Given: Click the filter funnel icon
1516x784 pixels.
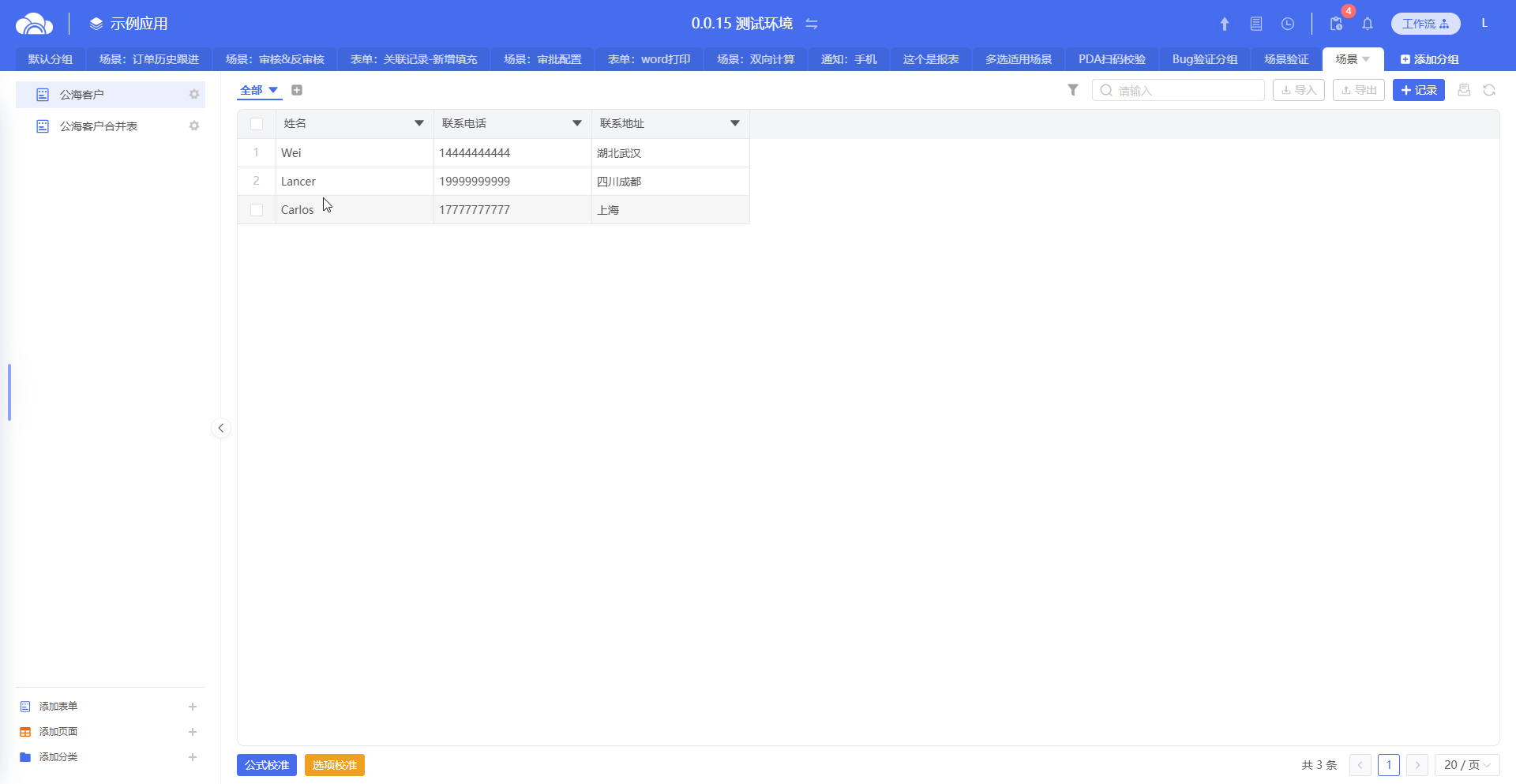Looking at the screenshot, I should [x=1072, y=90].
